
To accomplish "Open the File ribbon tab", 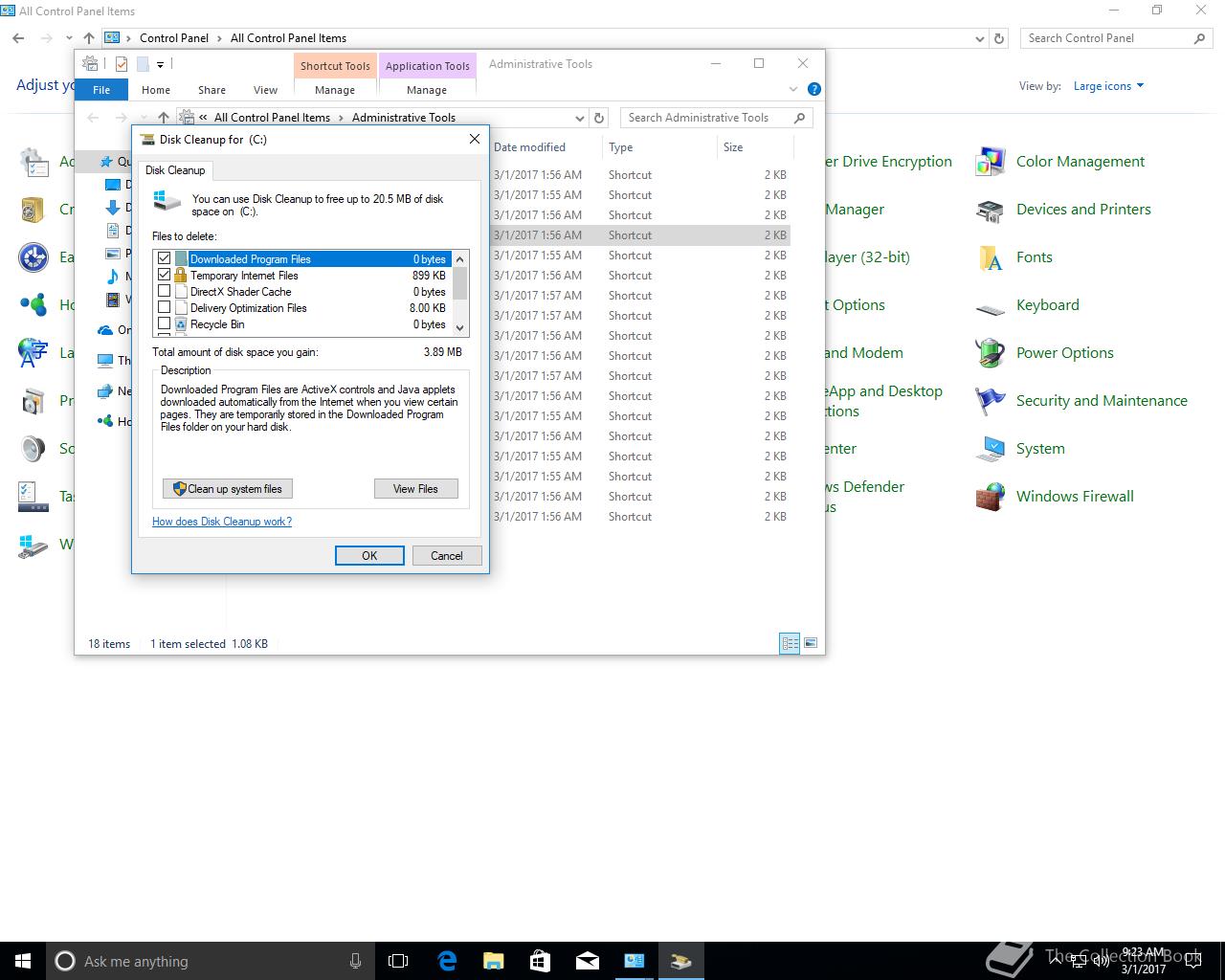I will 101,90.
